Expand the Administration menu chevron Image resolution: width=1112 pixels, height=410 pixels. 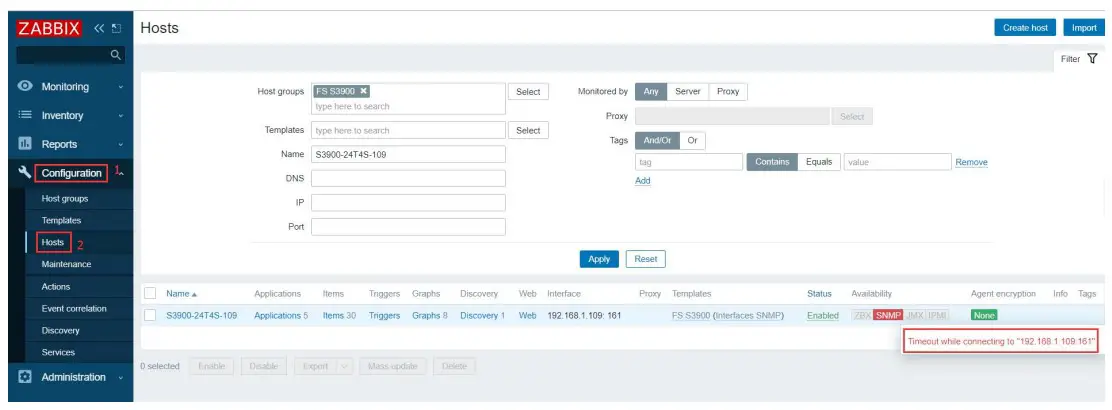(121, 377)
